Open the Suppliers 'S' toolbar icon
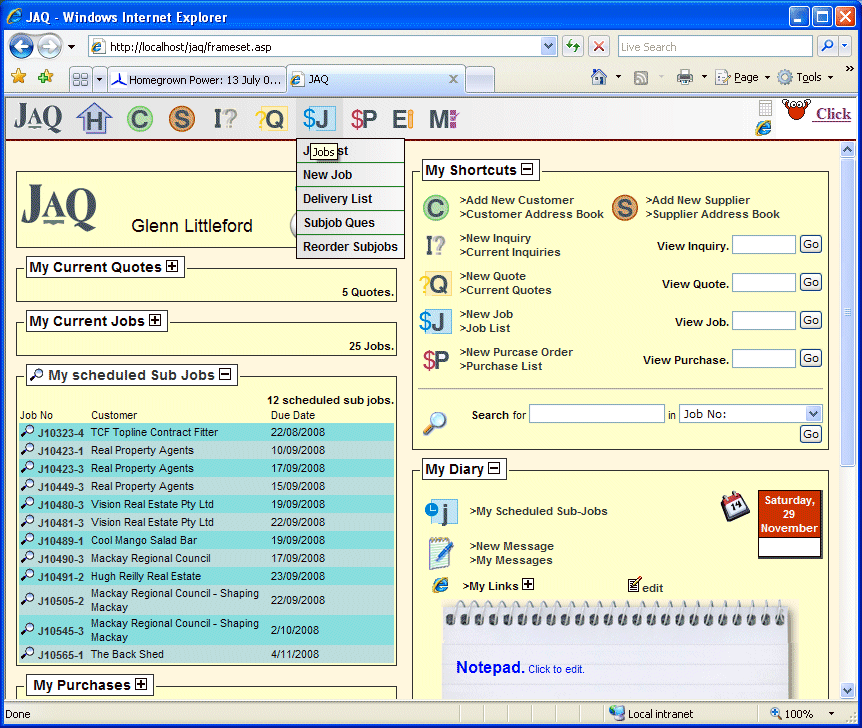862x728 pixels. tap(181, 119)
